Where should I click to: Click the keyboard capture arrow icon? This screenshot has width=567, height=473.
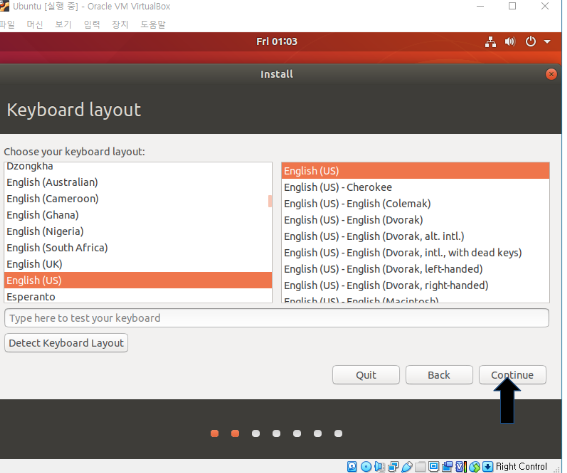(488, 466)
